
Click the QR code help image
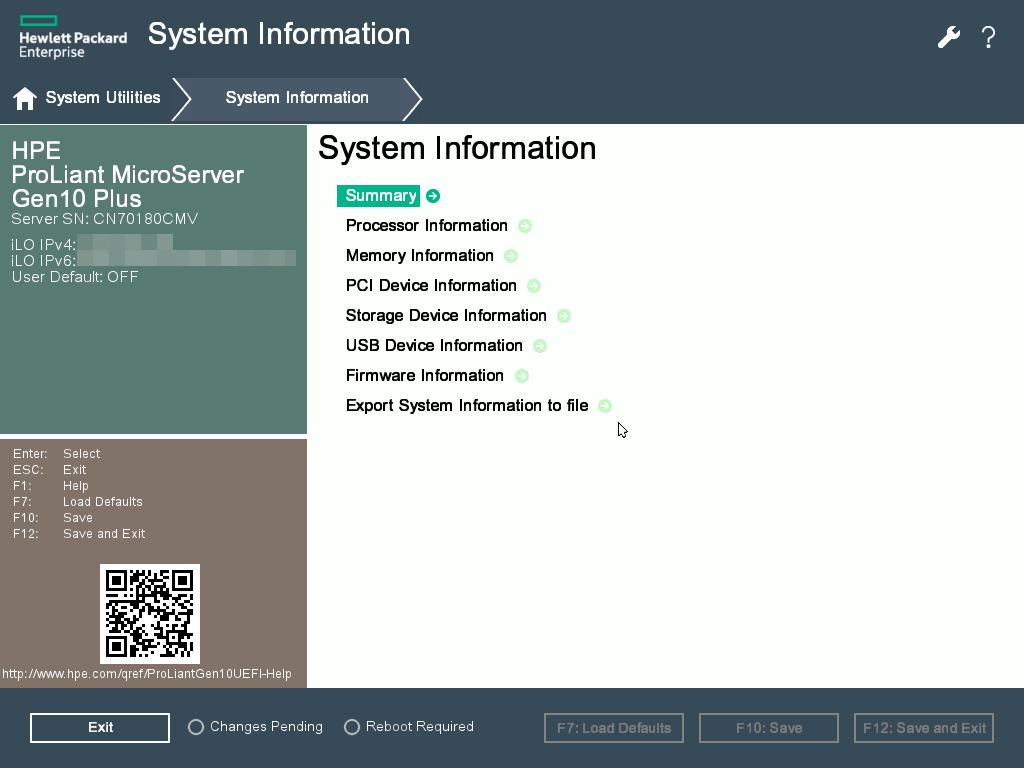tap(150, 614)
